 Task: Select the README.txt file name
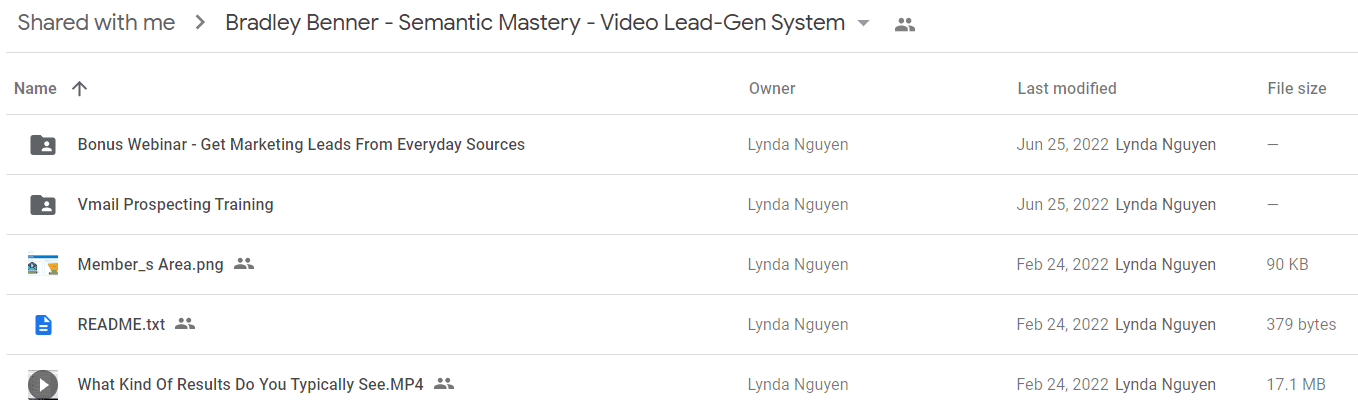point(121,324)
